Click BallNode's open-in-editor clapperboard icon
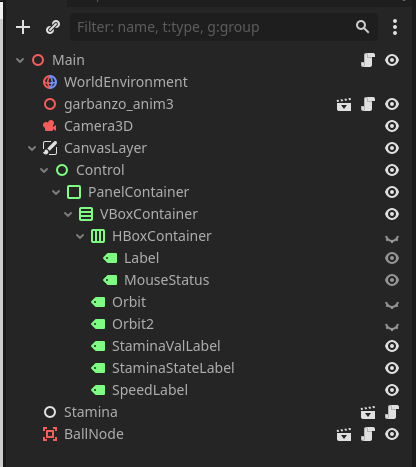The height and width of the screenshot is (467, 416). (344, 434)
